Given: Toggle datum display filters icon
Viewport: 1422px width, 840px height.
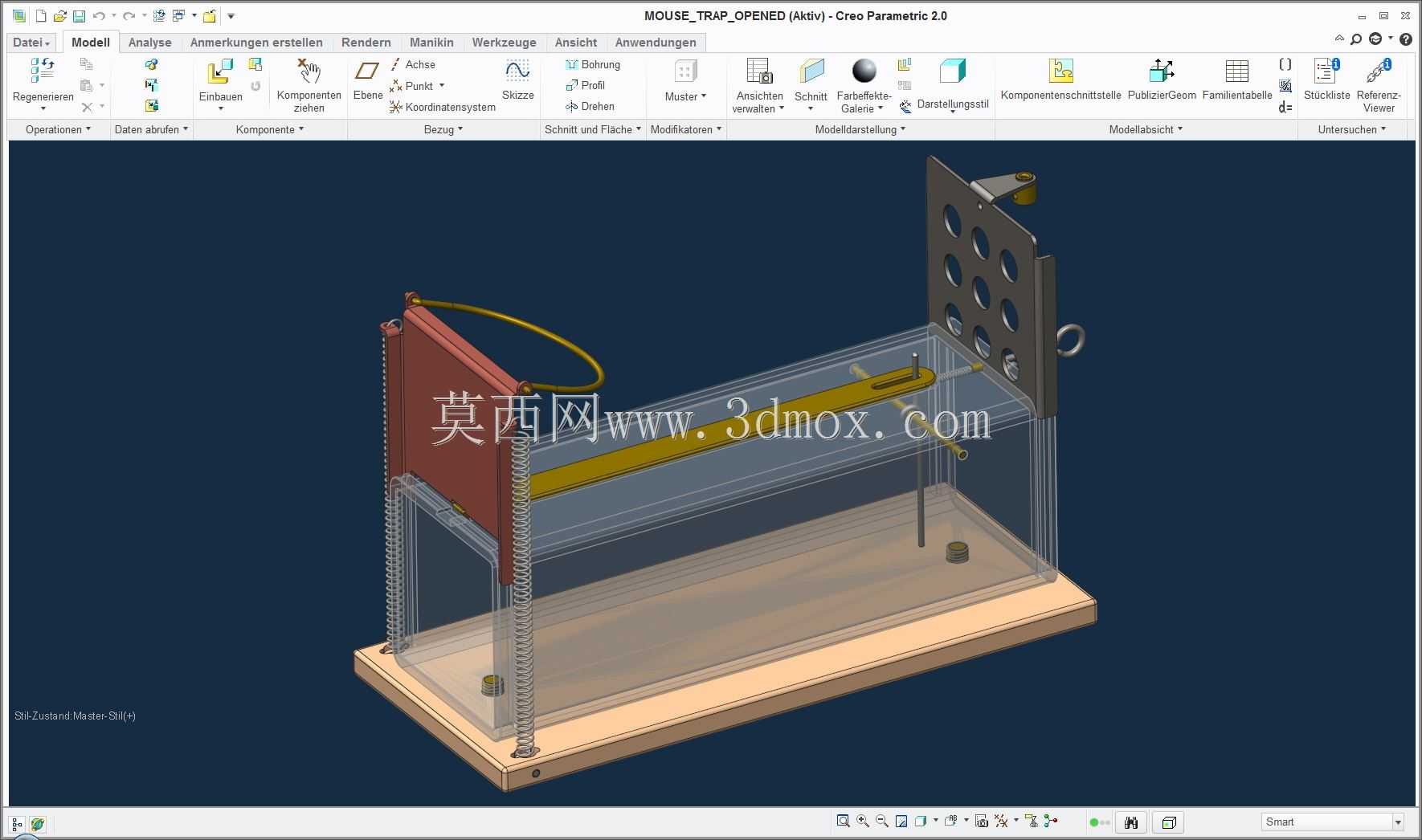Looking at the screenshot, I should coord(1001,821).
